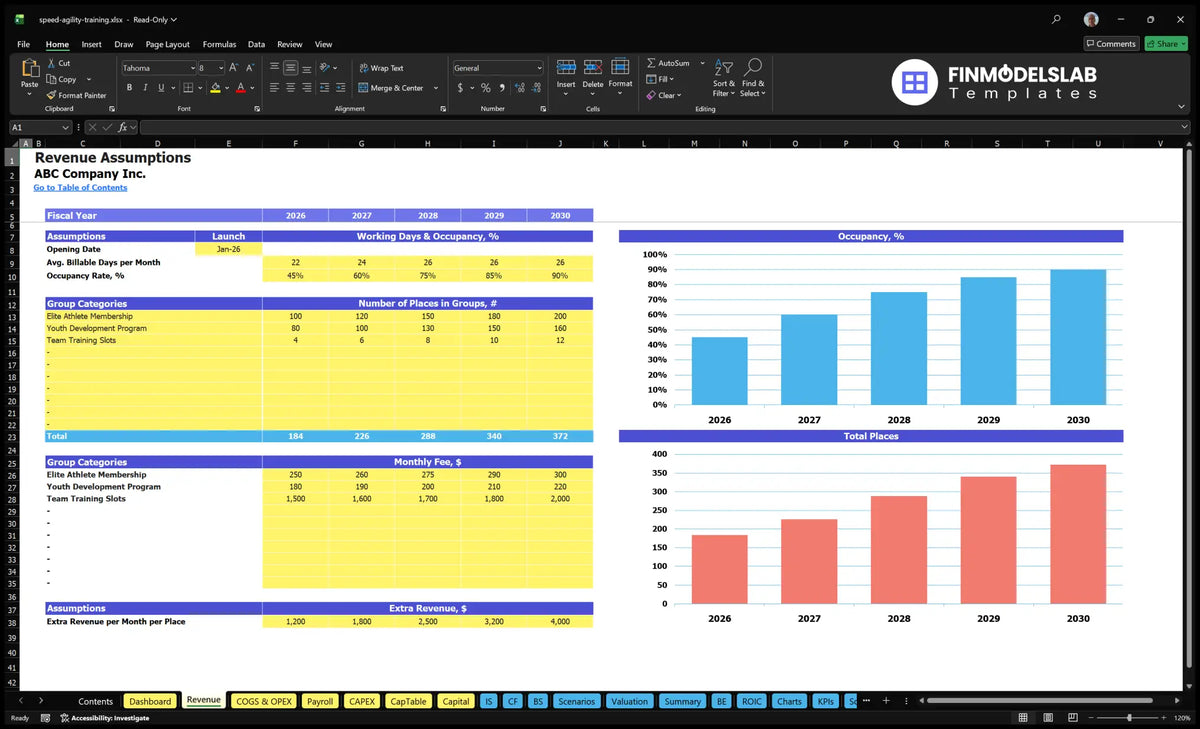This screenshot has width=1200, height=729.
Task: Follow the Go to Table of Contents link
Action: [80, 187]
